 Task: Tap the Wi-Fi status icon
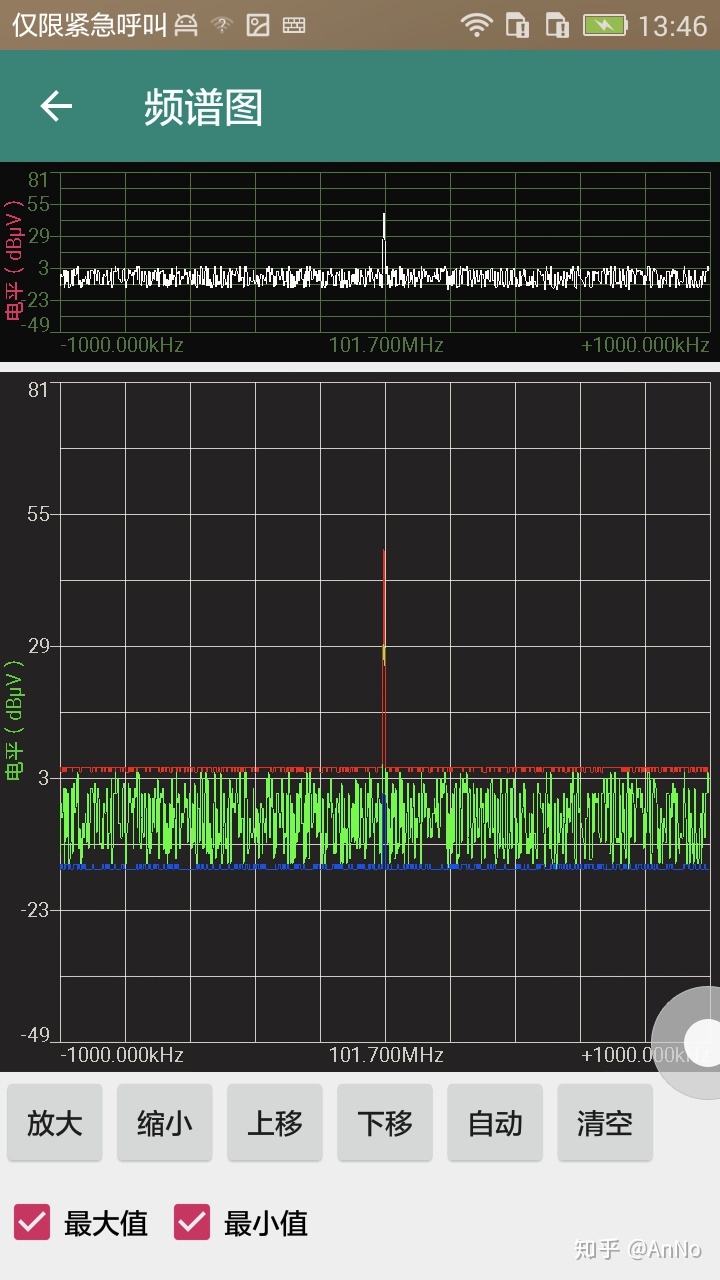(477, 25)
